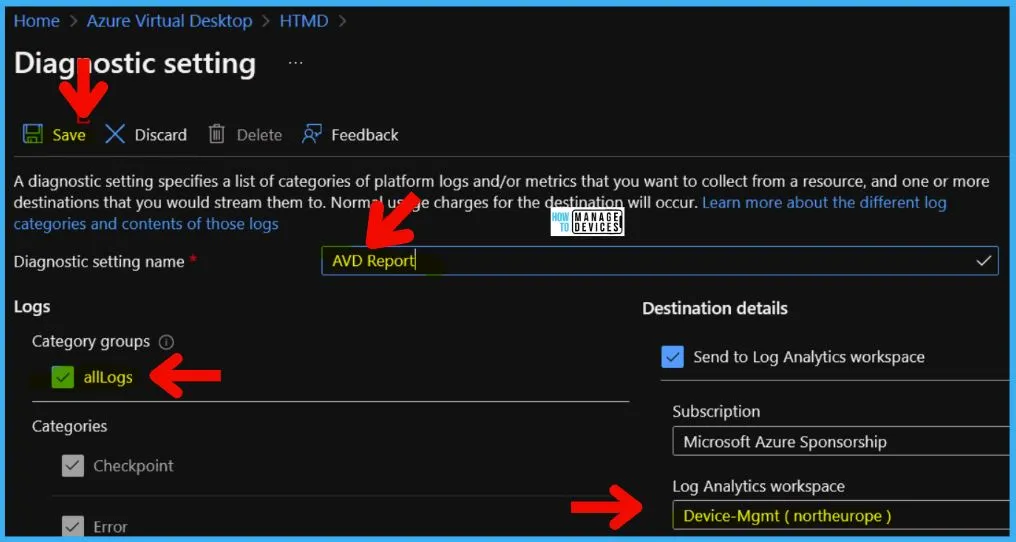
Task: Uncheck Send to Log Analytics workspace
Action: (673, 357)
